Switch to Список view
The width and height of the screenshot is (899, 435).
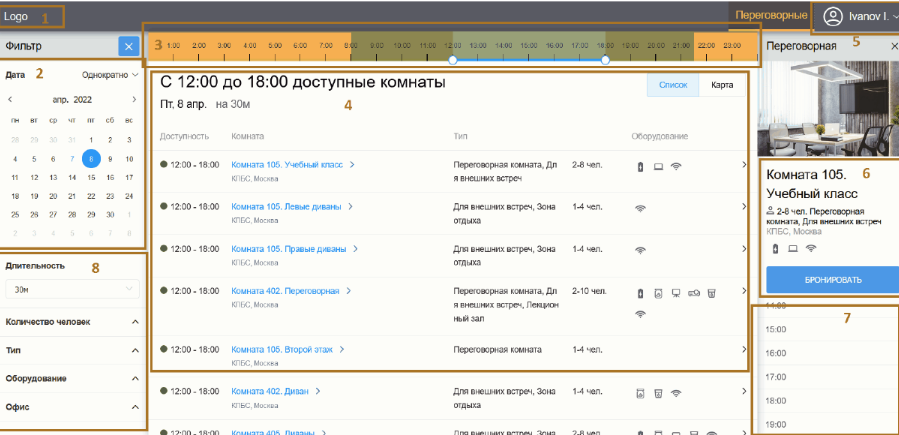(673, 85)
